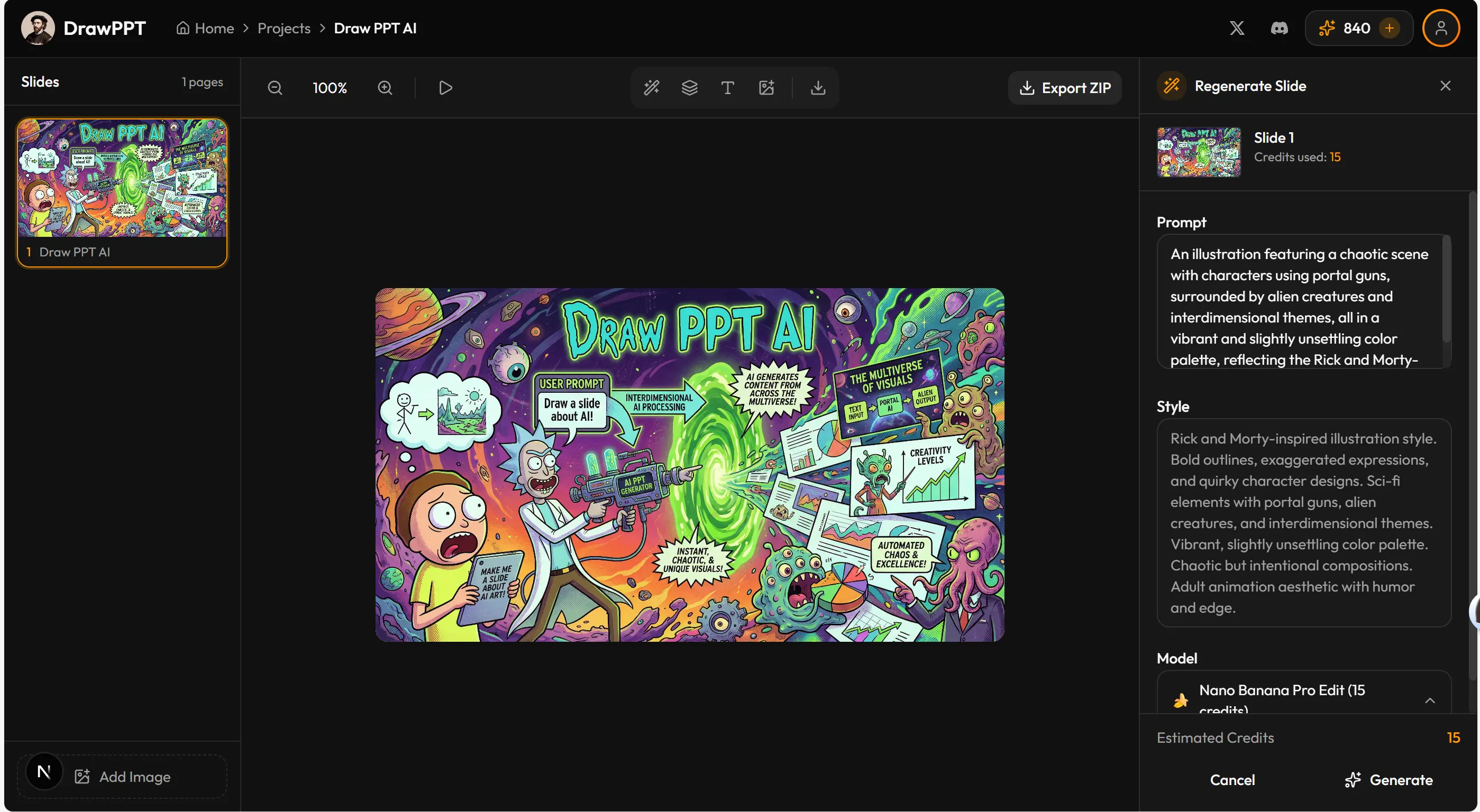This screenshot has height=812, width=1480.
Task: Click Export ZIP button
Action: (1065, 88)
